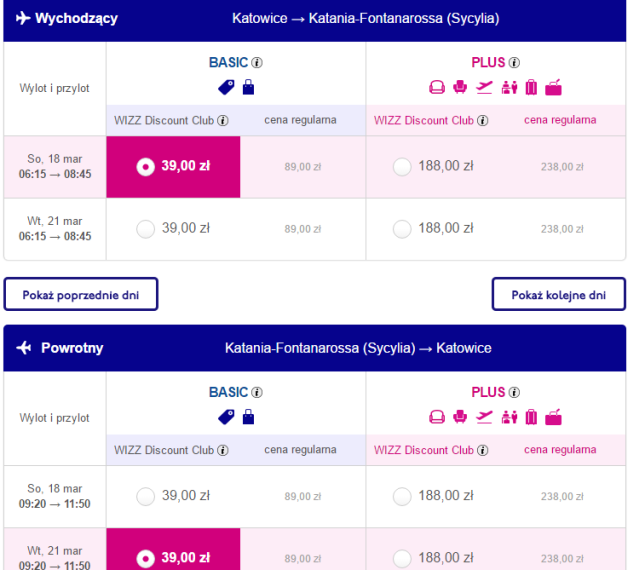Screen dimensions: 628x570
Task: Click the Wychodzący airplane icon in header
Action: click(23, 18)
